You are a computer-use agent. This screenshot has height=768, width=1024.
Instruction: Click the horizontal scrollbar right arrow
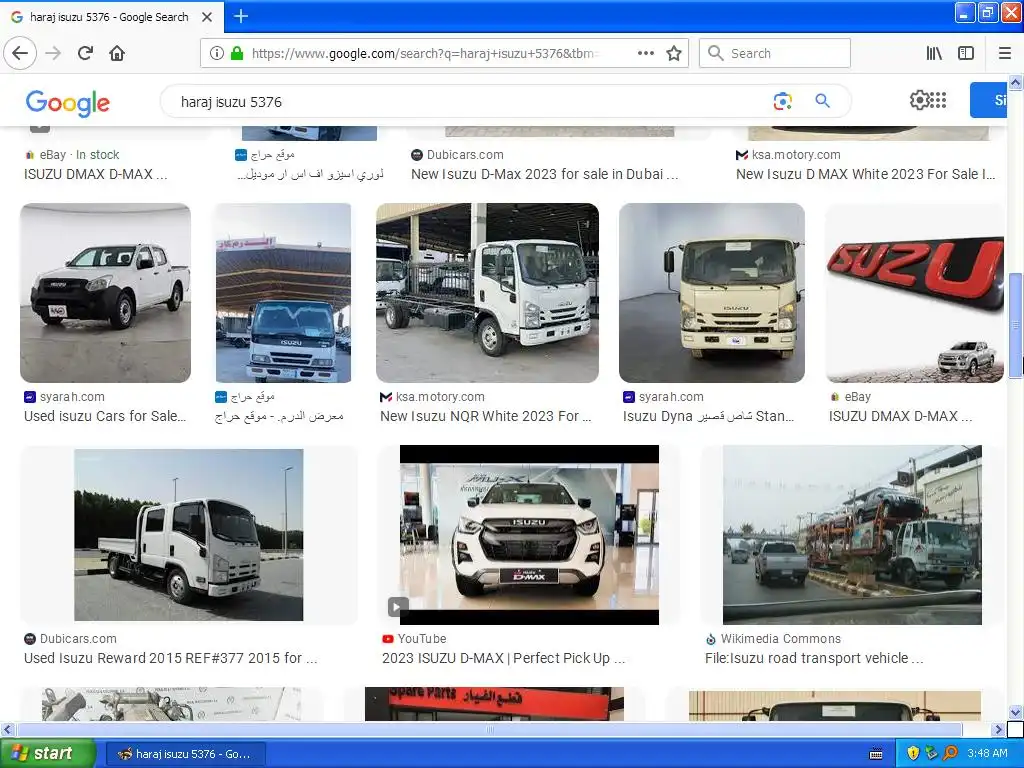pos(999,729)
